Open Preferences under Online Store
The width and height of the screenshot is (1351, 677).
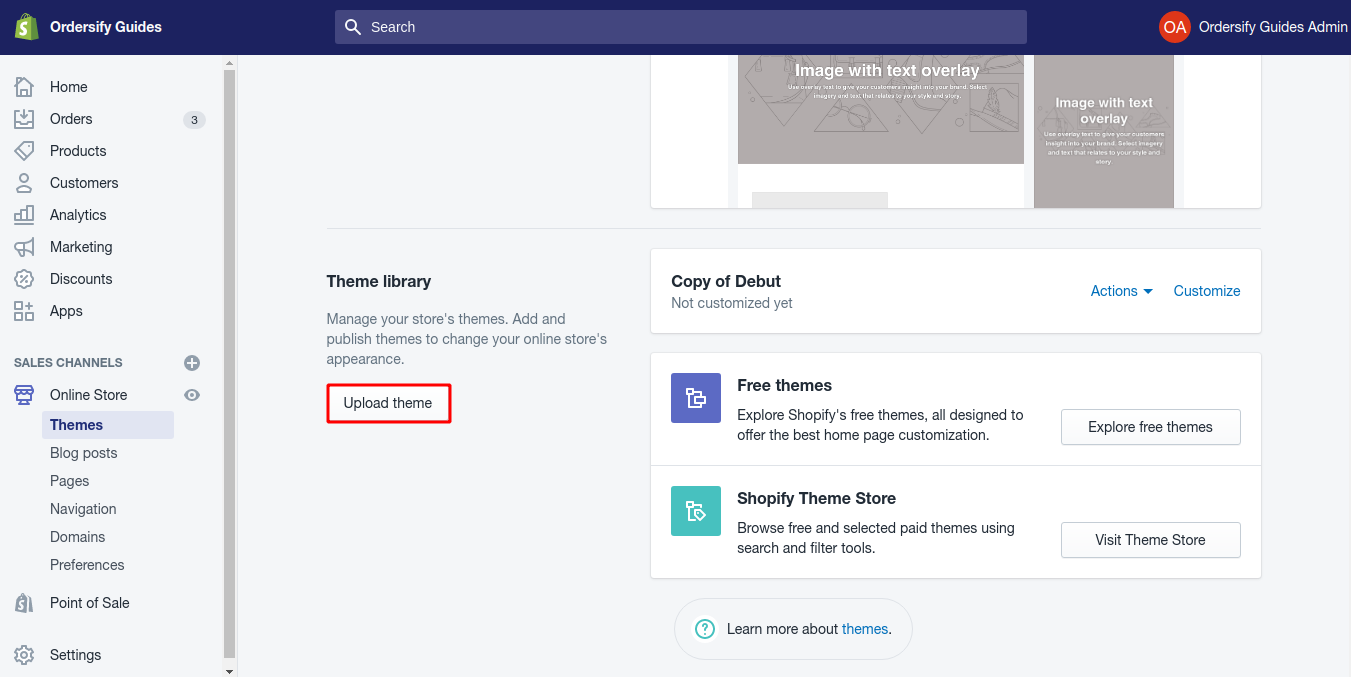(x=87, y=565)
